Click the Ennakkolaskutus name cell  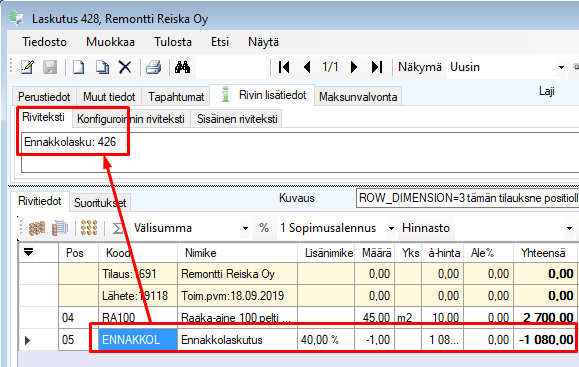237,340
